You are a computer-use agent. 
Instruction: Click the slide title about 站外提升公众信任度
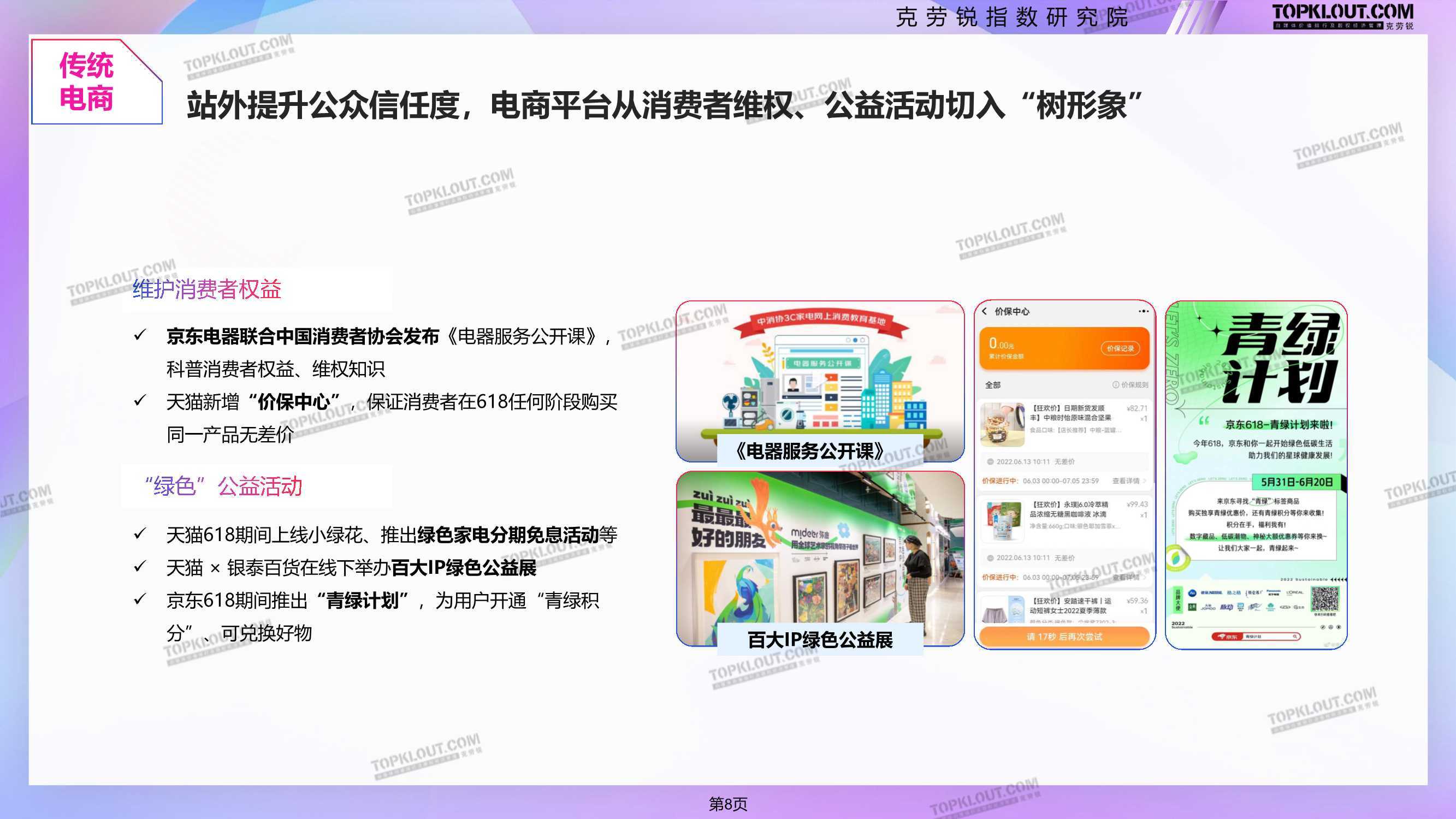point(664,105)
